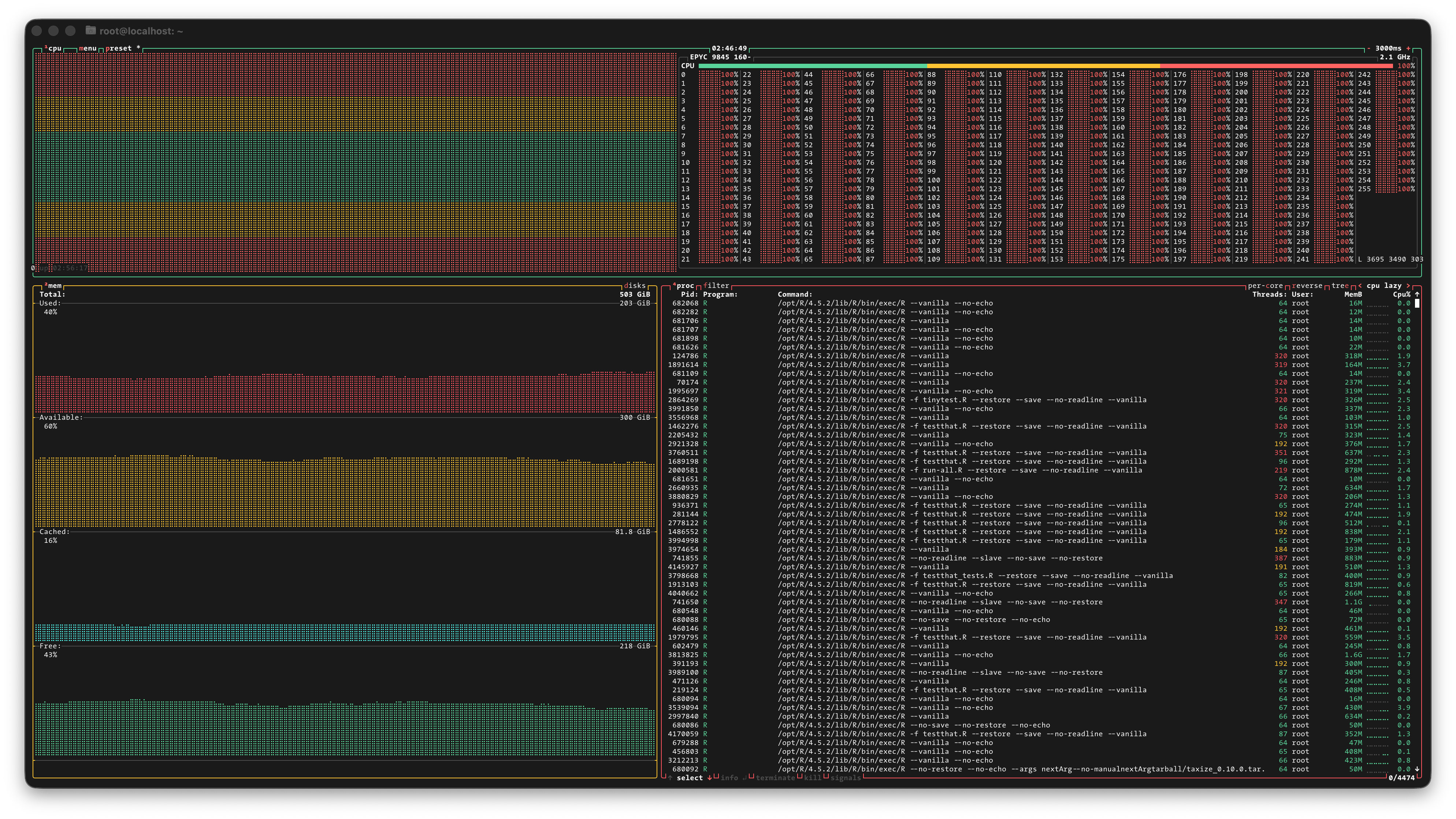Open the btop menu
1456x819 pixels.
(88, 49)
